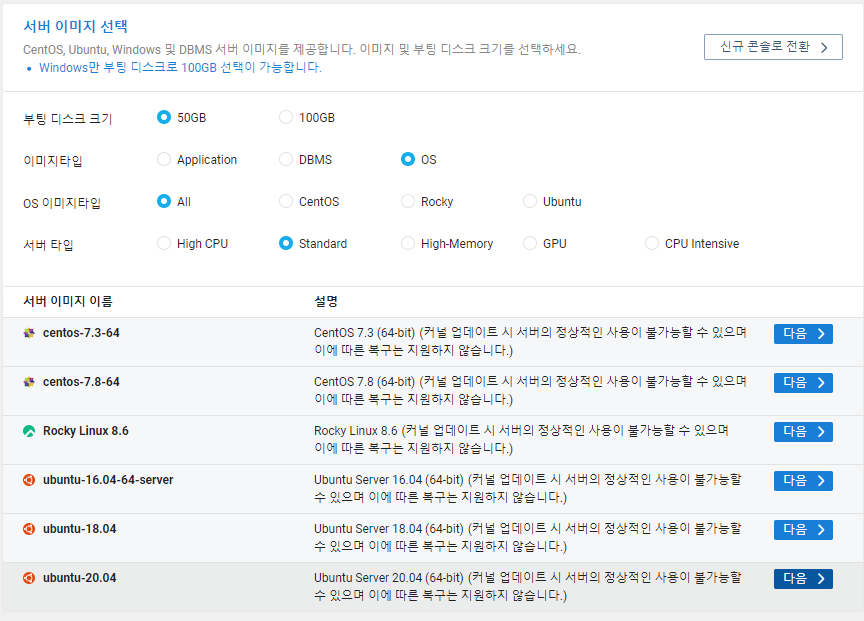Screen dimensions: 864x621
Task: Click the ubuntu-18.04 logo icon
Action: click(29, 529)
